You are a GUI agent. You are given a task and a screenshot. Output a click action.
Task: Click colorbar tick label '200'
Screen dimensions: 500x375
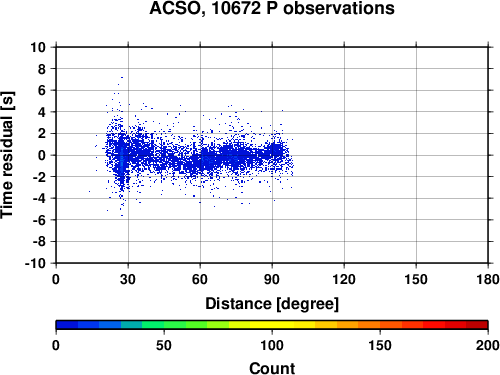(488, 345)
